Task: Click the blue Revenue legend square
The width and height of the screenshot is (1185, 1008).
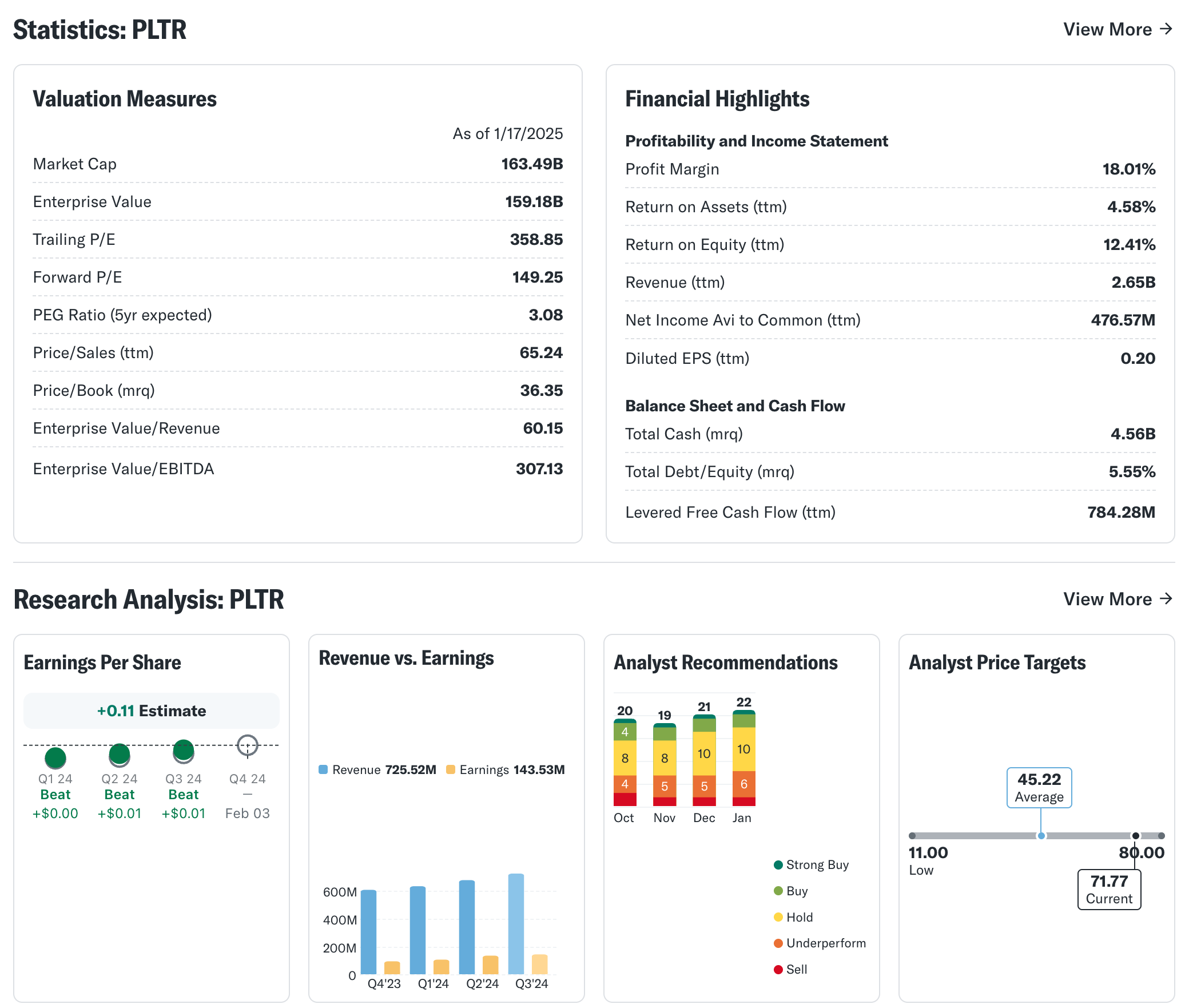Action: click(323, 769)
